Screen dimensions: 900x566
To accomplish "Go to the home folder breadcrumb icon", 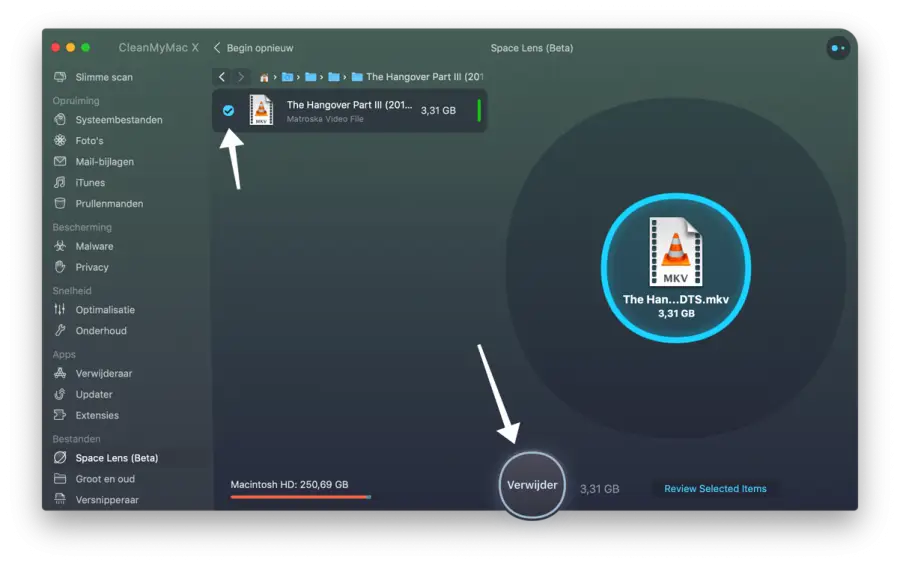I will coord(264,77).
